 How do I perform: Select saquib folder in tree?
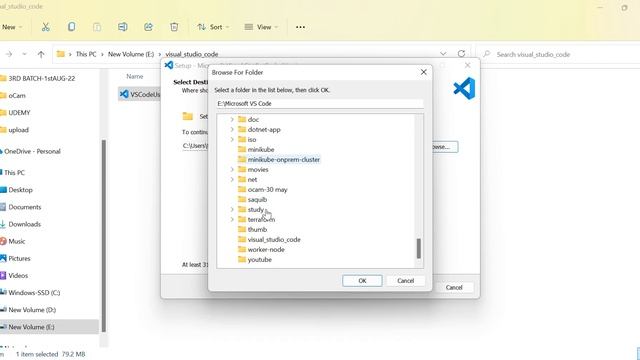(x=257, y=200)
